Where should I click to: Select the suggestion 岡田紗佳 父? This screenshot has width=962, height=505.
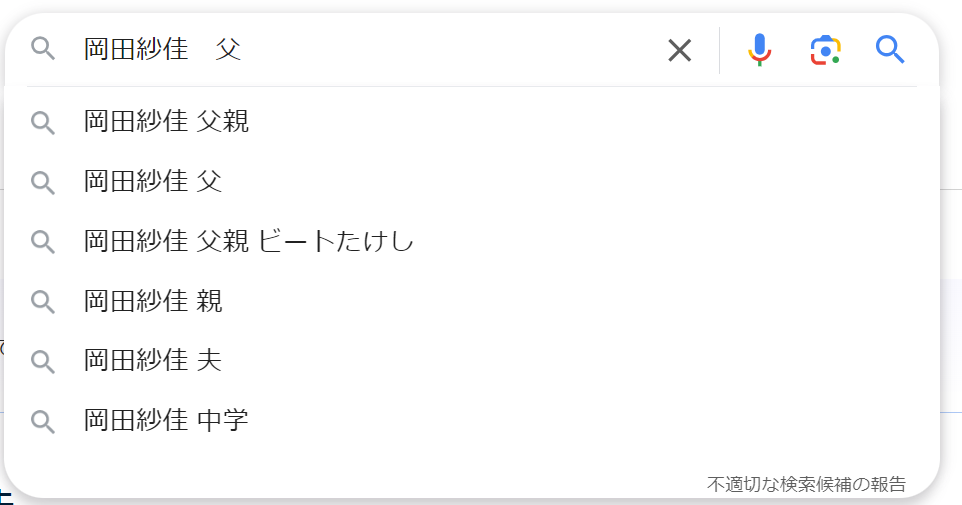coord(472,181)
